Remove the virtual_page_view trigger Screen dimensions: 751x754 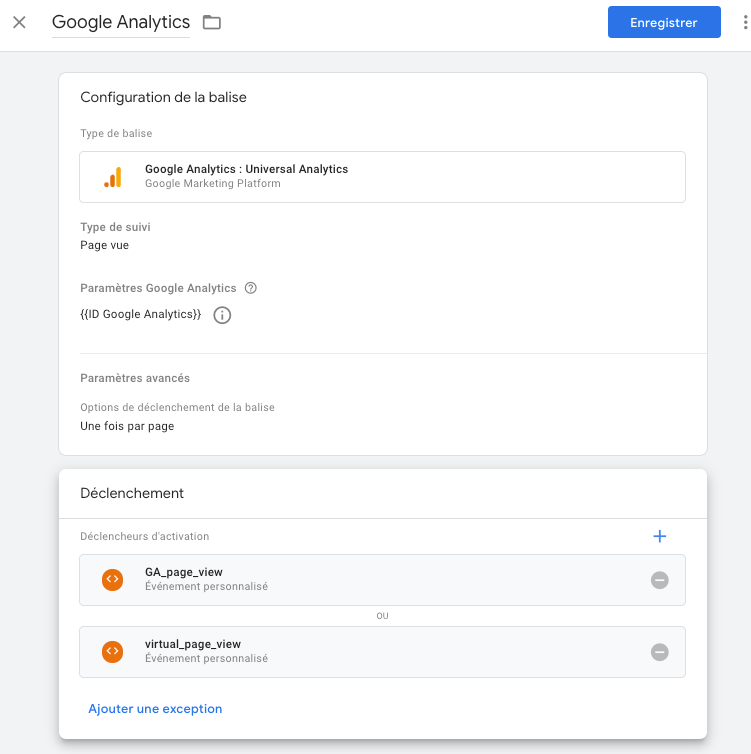tap(659, 652)
